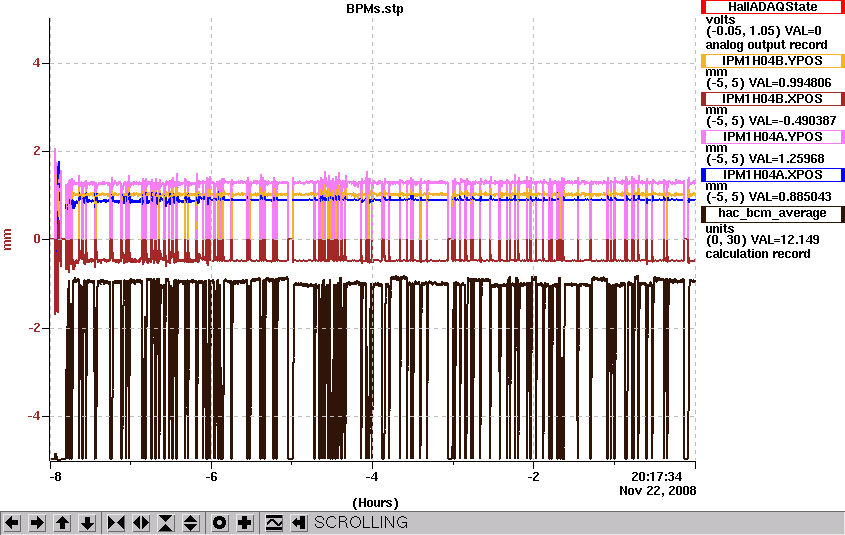The height and width of the screenshot is (535, 845).
Task: Click the VAL=0.994806 reading
Action: point(790,83)
